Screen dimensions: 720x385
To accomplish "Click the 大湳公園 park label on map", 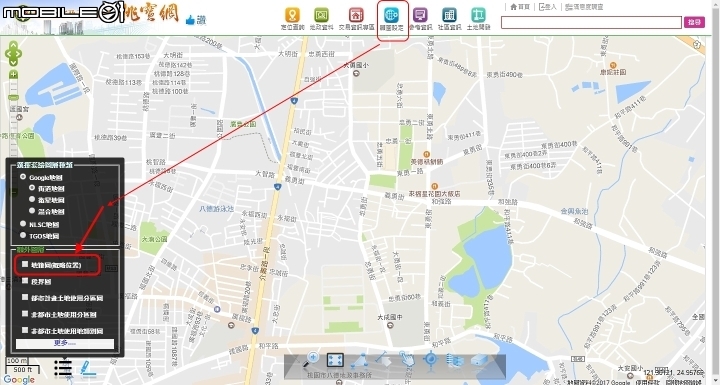I will [x=154, y=239].
